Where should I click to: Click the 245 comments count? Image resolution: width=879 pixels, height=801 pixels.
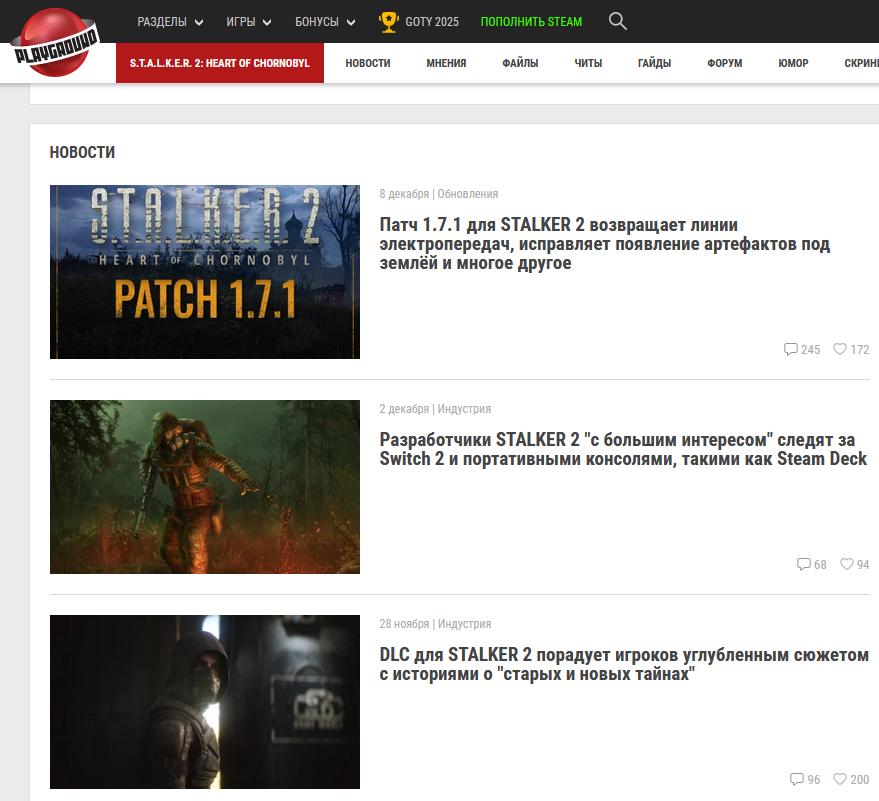pos(811,350)
